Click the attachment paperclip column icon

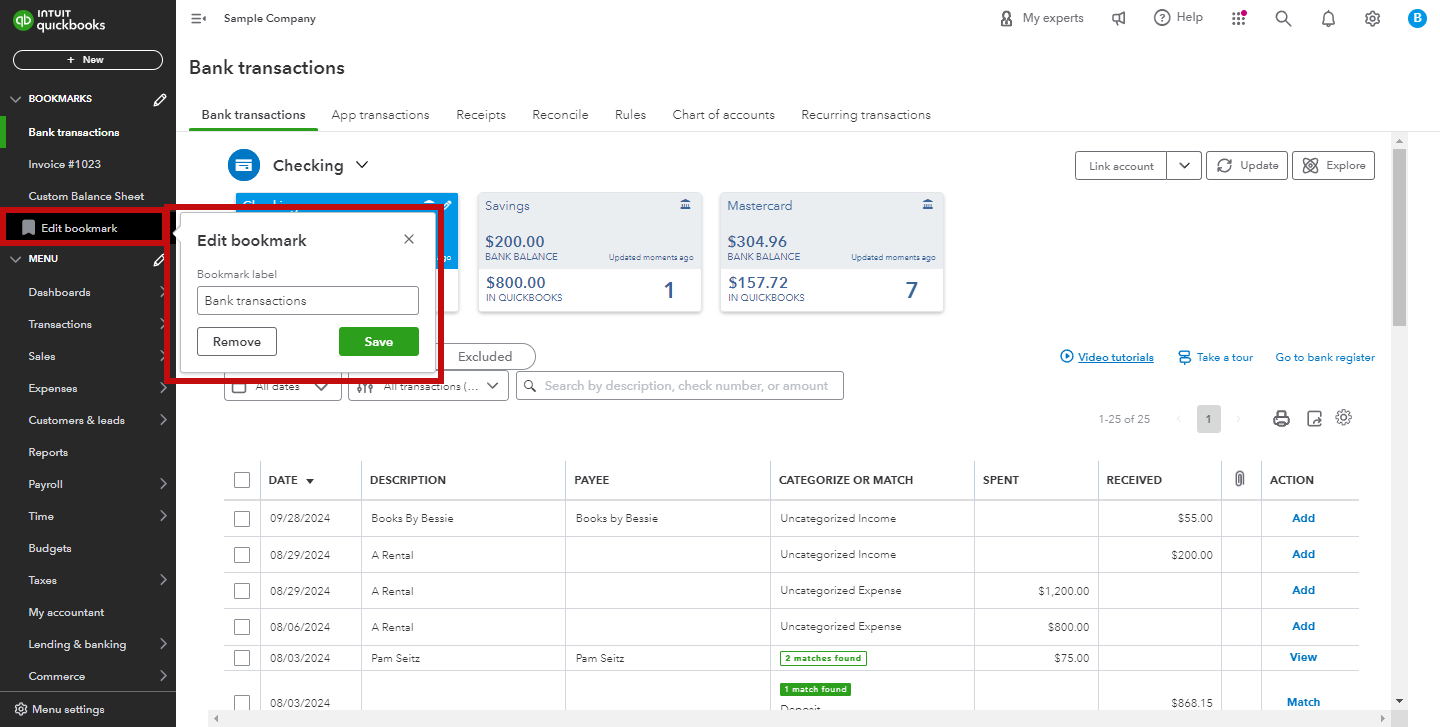1240,479
